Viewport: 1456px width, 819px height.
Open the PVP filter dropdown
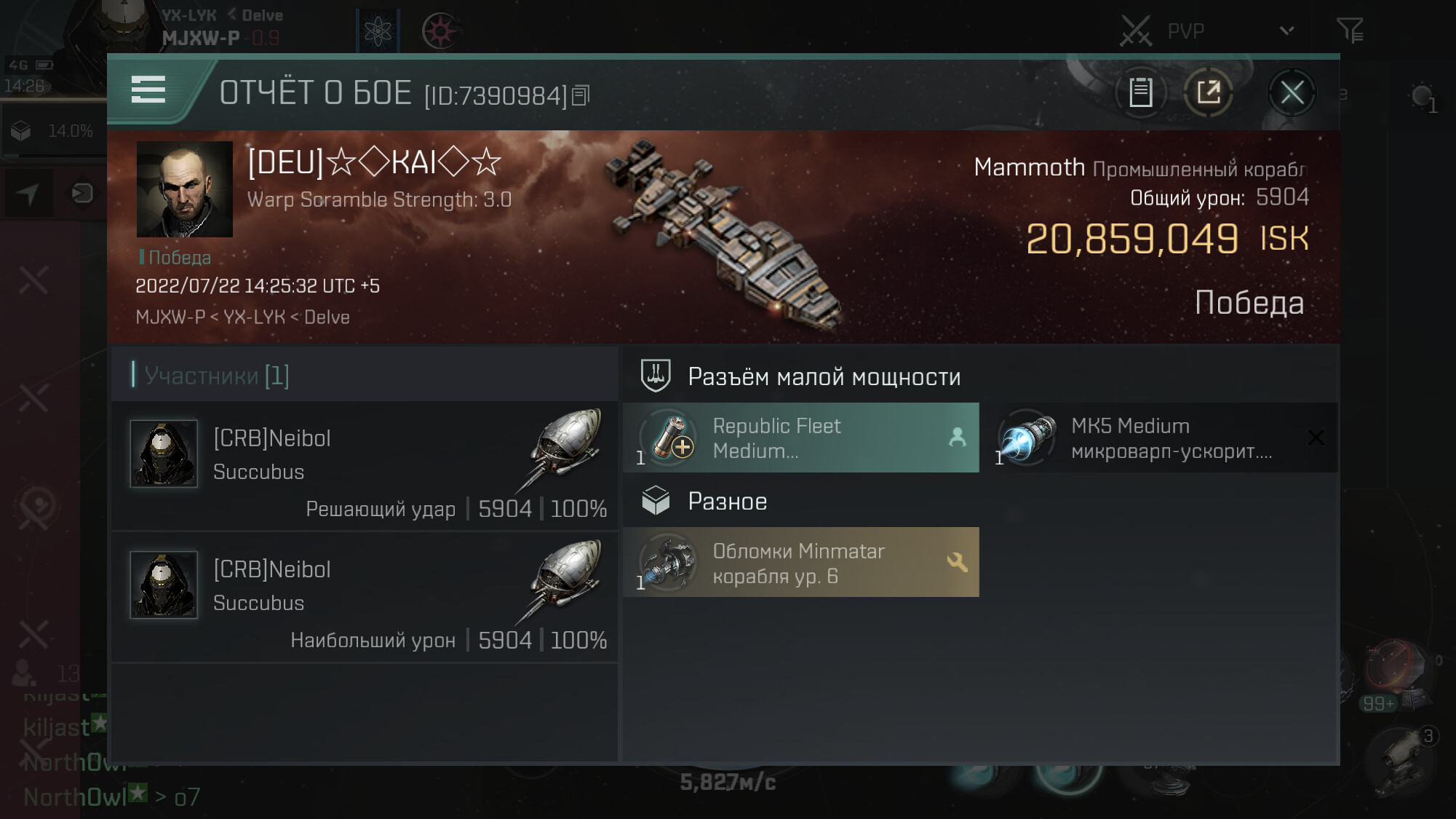coord(1286,31)
